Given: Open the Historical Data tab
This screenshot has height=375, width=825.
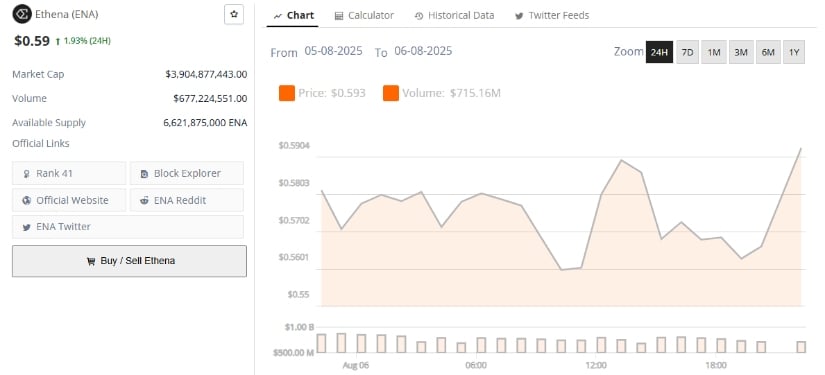Looking at the screenshot, I should click(454, 16).
